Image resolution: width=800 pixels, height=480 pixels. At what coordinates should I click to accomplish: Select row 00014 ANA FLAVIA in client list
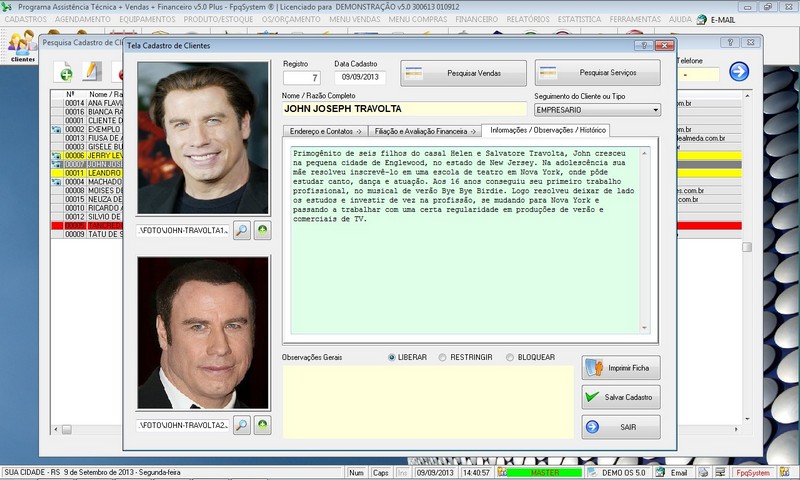tap(87, 103)
